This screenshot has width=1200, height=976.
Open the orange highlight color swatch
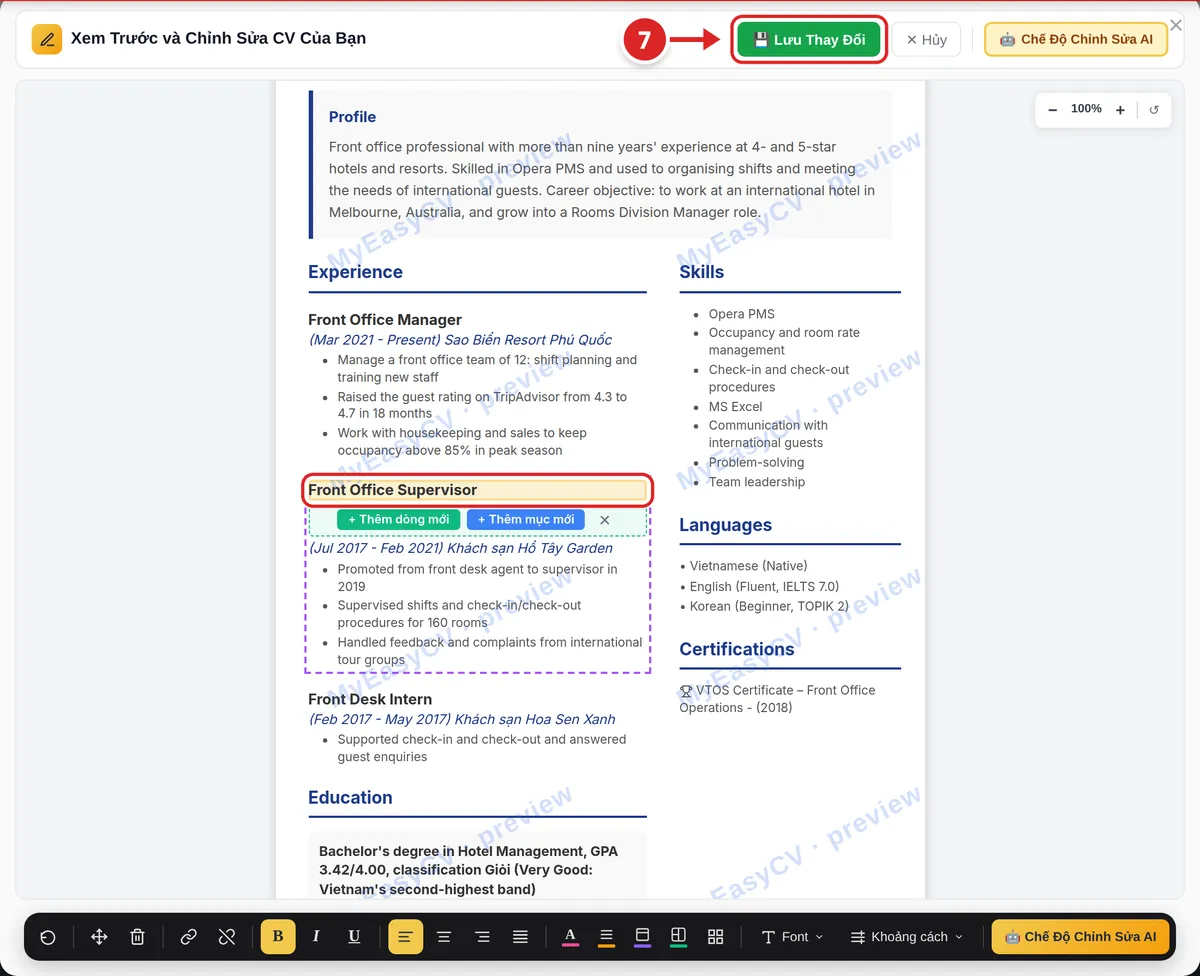point(606,937)
